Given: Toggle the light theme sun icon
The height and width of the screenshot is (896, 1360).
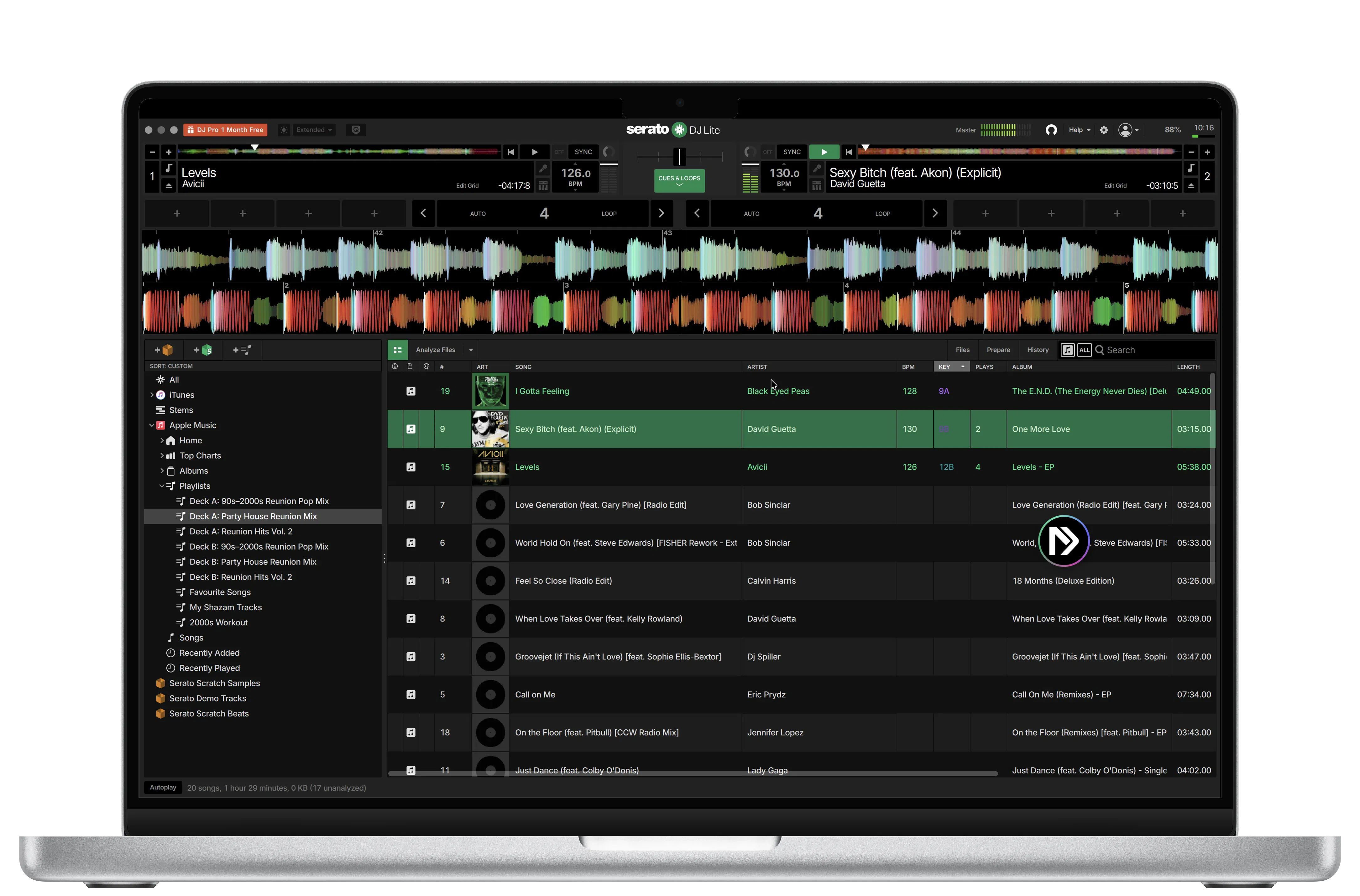Looking at the screenshot, I should (x=284, y=130).
